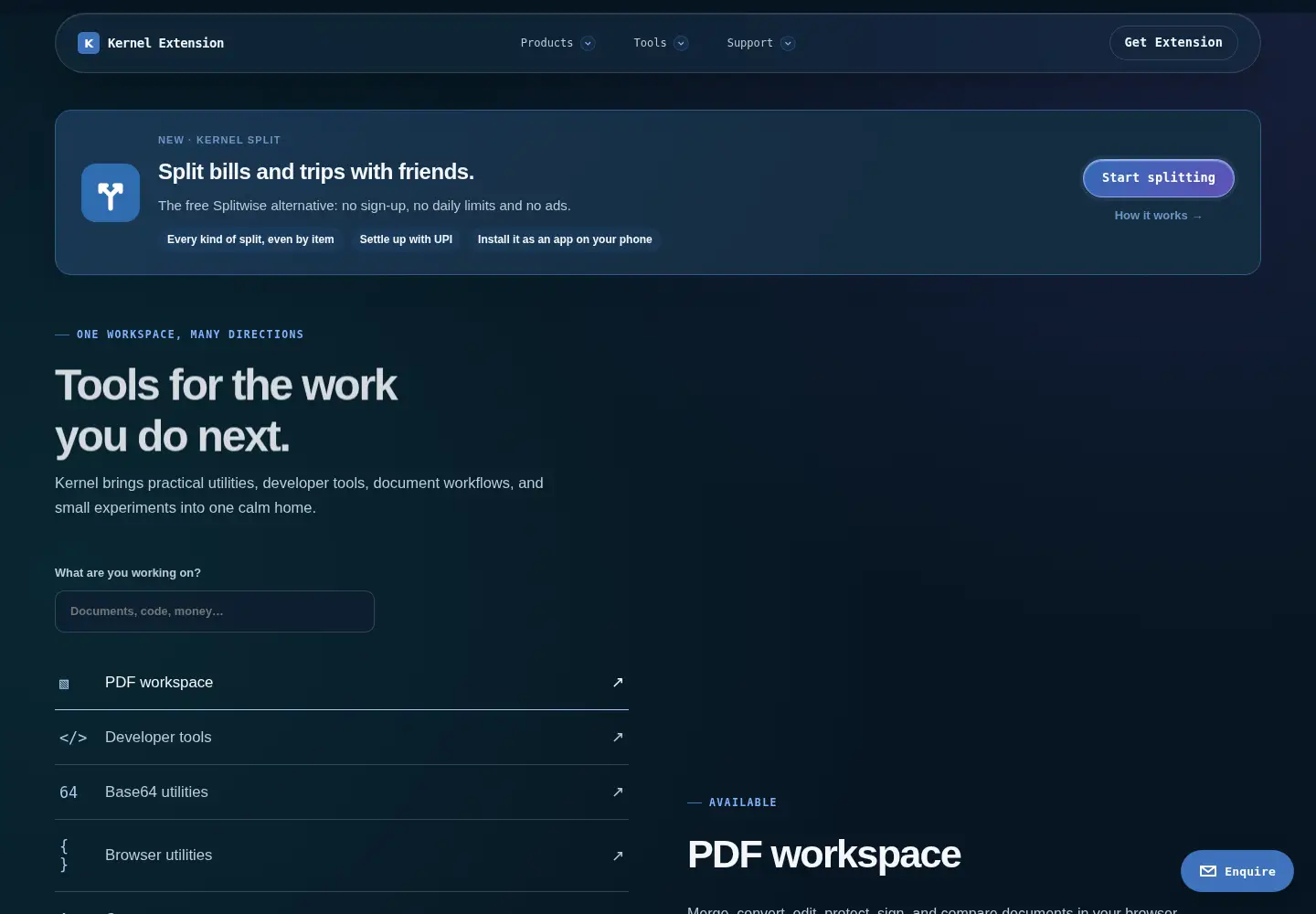1316x914 pixels.
Task: Open the Support menu
Action: [x=760, y=43]
